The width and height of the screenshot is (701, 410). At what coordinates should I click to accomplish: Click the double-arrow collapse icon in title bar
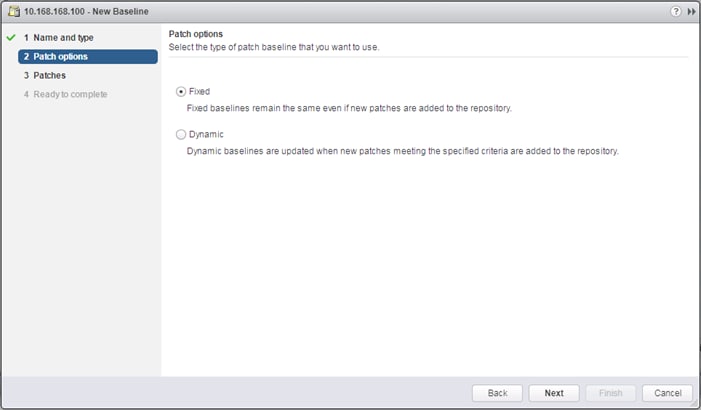pyautogui.click(x=692, y=12)
